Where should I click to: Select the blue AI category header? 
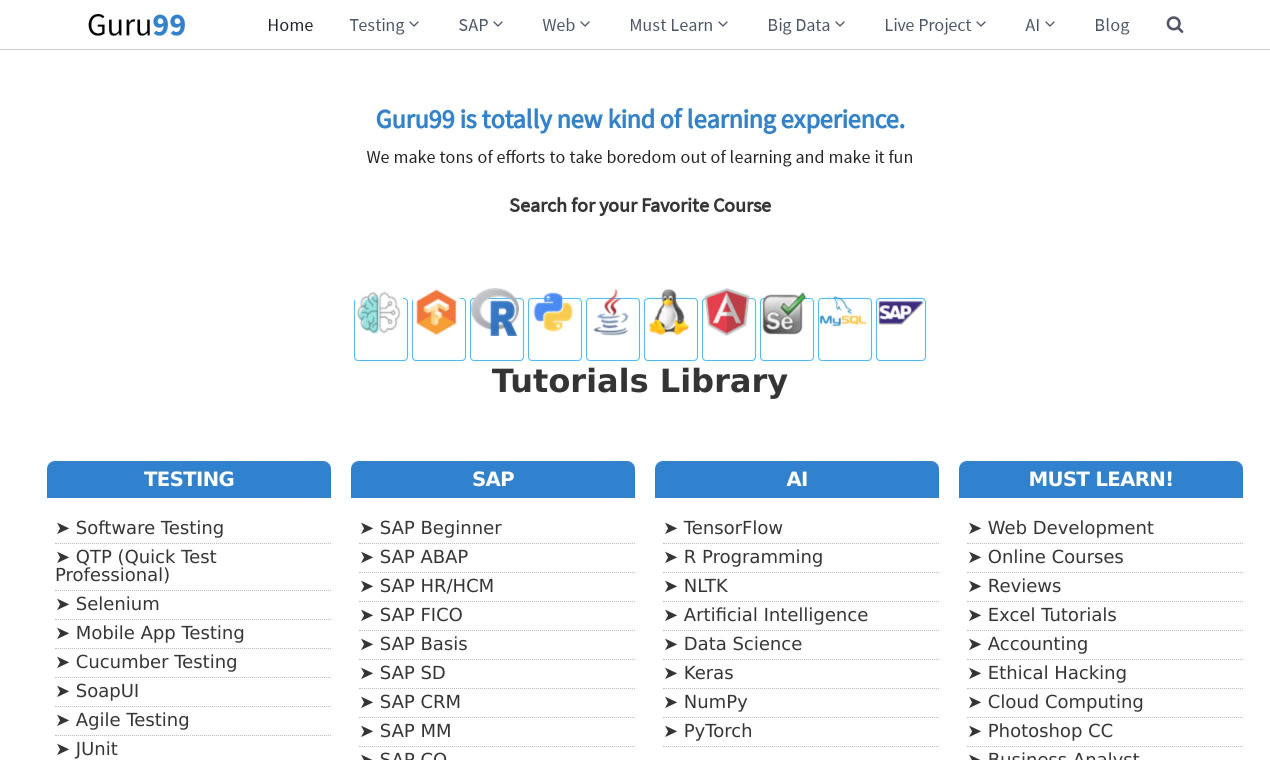point(797,479)
